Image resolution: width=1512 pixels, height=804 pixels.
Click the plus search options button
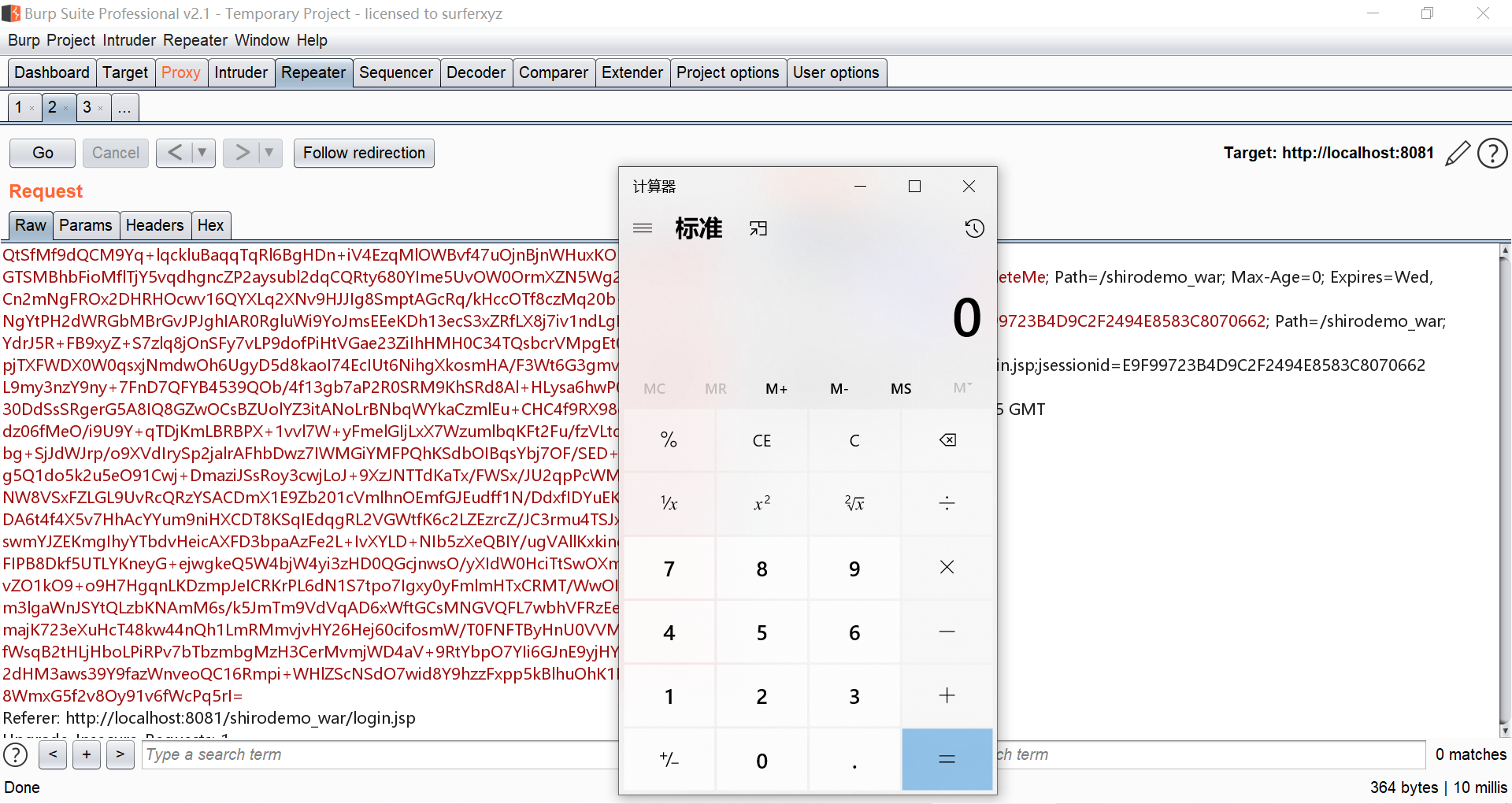(87, 754)
